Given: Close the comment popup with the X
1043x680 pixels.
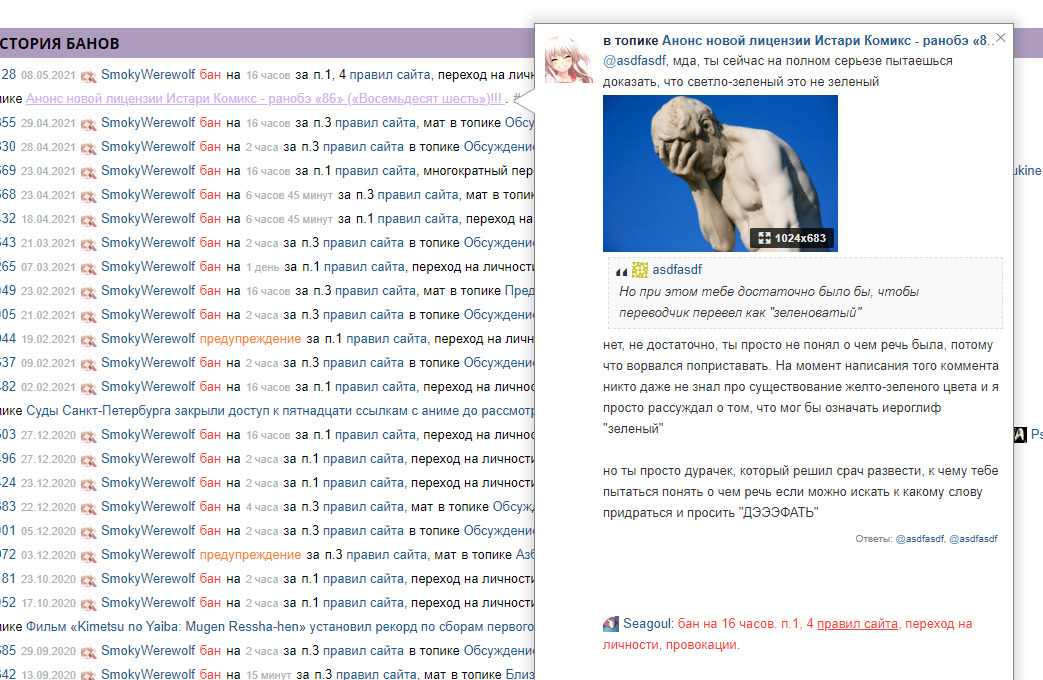Looking at the screenshot, I should [x=1001, y=38].
